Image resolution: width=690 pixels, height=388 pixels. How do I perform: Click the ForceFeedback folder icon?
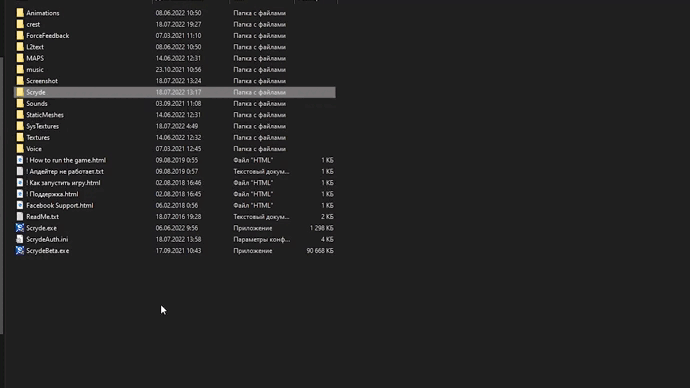pyautogui.click(x=20, y=36)
